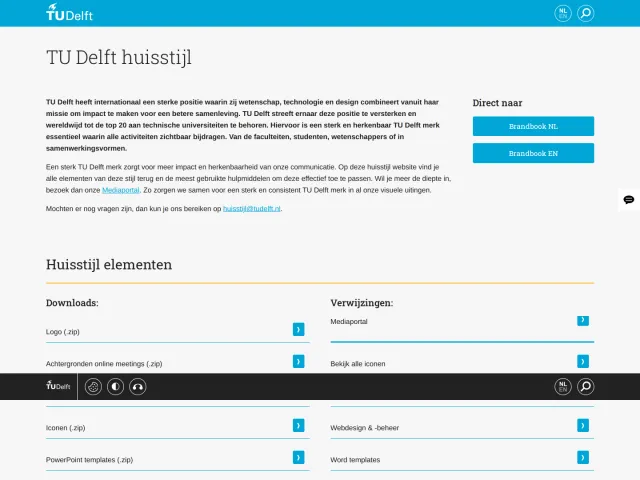Click the TU Delft huisstijl page title
Image resolution: width=640 pixels, height=480 pixels.
pyautogui.click(x=119, y=57)
